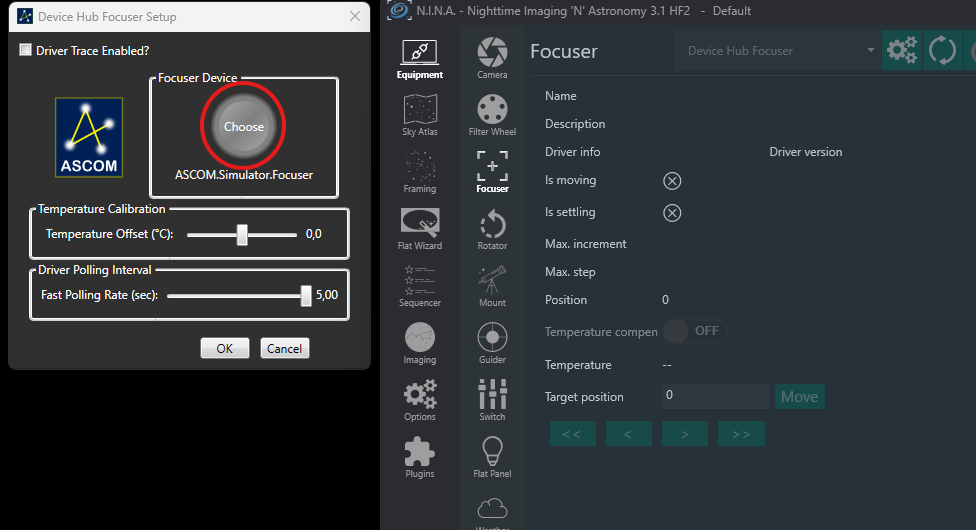Click the N.I.N.A. app icon in title bar
The image size is (976, 530).
pyautogui.click(x=399, y=11)
